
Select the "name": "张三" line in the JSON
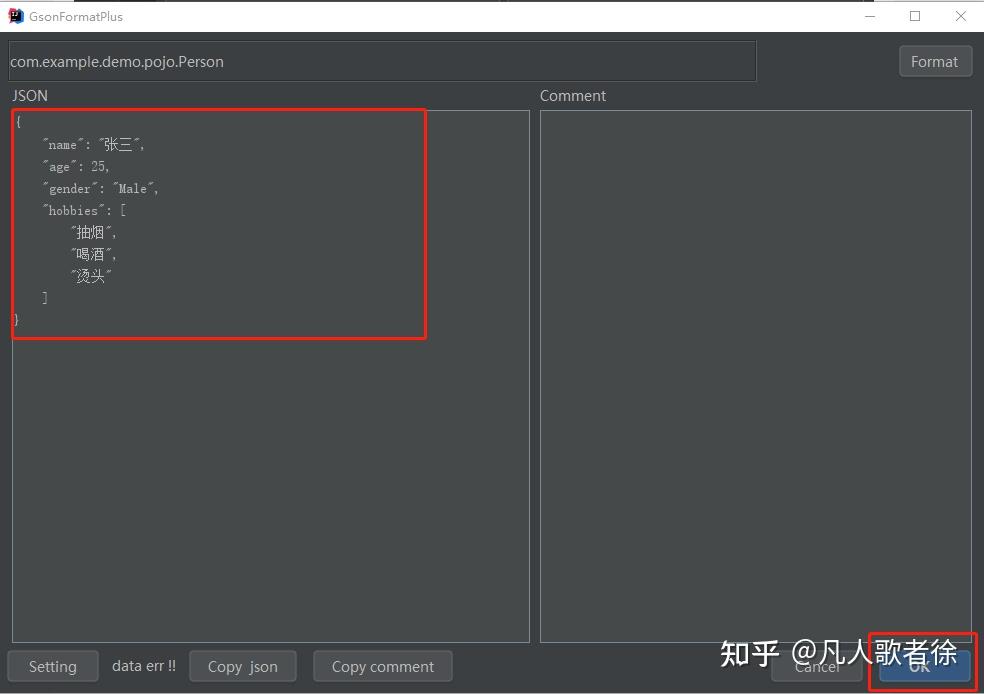click(90, 144)
